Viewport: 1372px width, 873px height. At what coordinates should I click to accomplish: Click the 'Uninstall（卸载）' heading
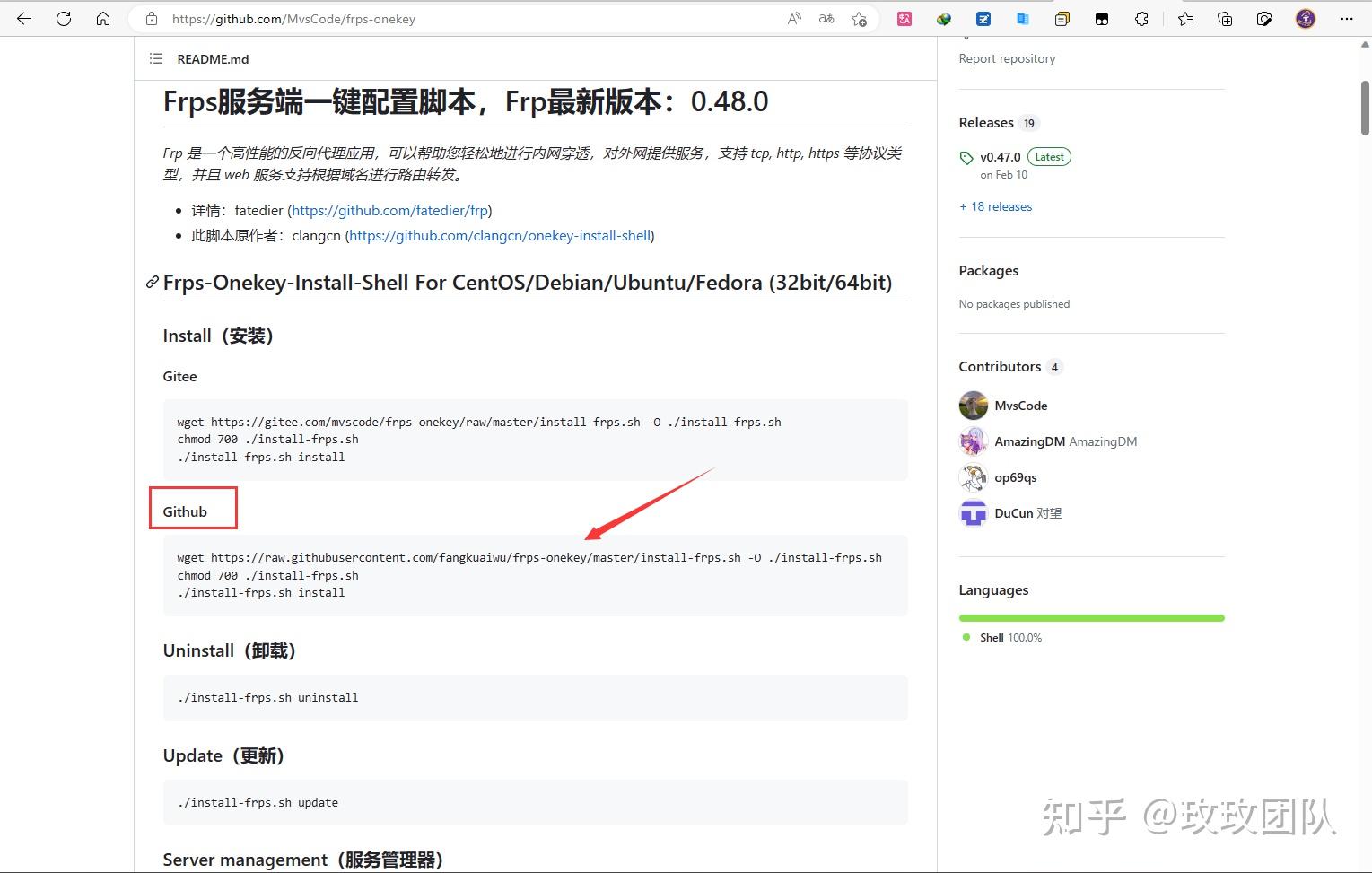click(x=229, y=650)
